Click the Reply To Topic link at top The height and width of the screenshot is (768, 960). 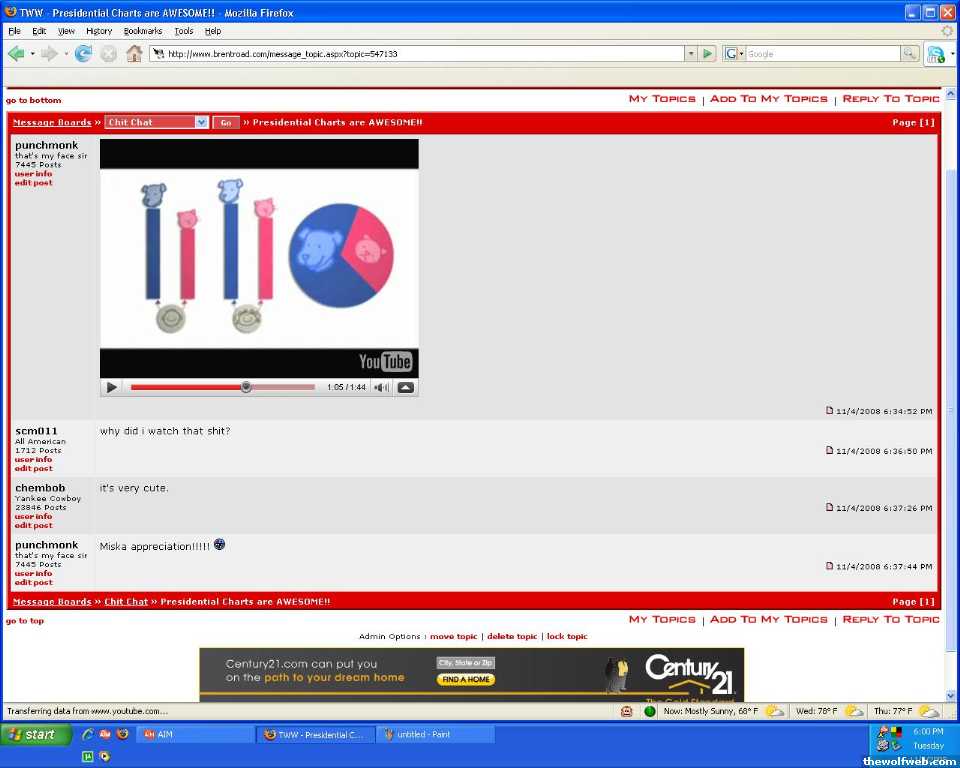[x=890, y=99]
